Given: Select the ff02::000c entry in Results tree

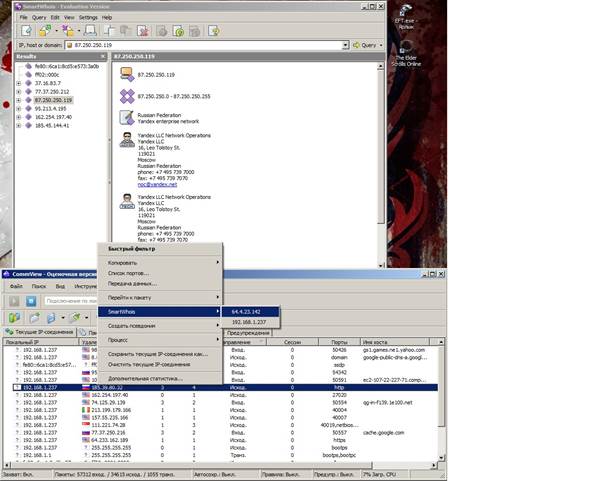Looking at the screenshot, I should (47, 75).
